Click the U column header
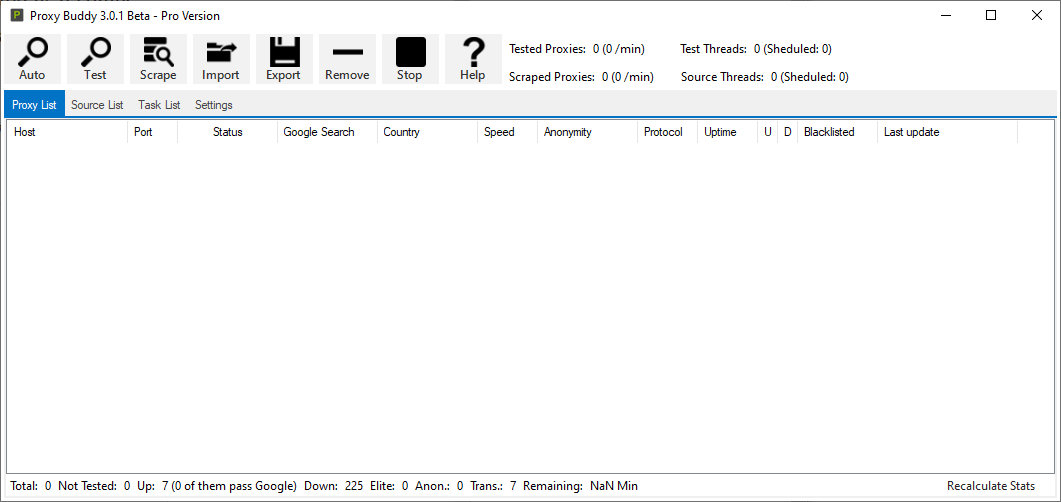The width and height of the screenshot is (1061, 502). tap(767, 132)
